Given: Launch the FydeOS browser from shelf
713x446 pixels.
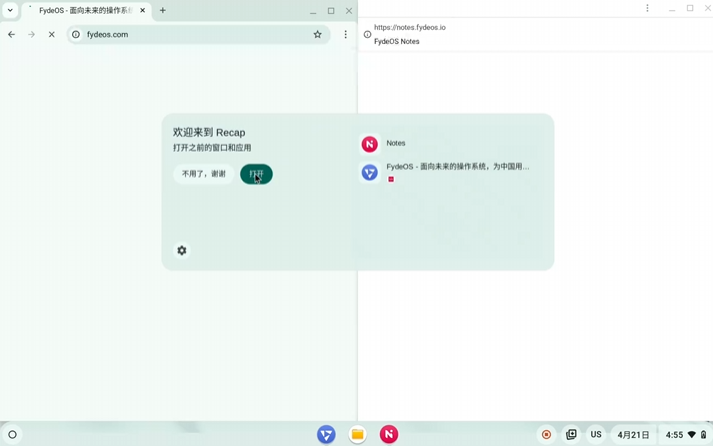Looking at the screenshot, I should coord(326,435).
